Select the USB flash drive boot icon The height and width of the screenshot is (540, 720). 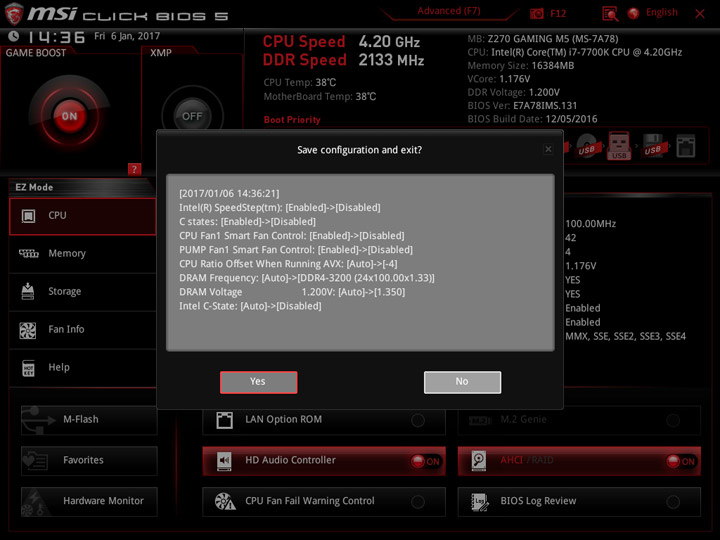point(619,146)
